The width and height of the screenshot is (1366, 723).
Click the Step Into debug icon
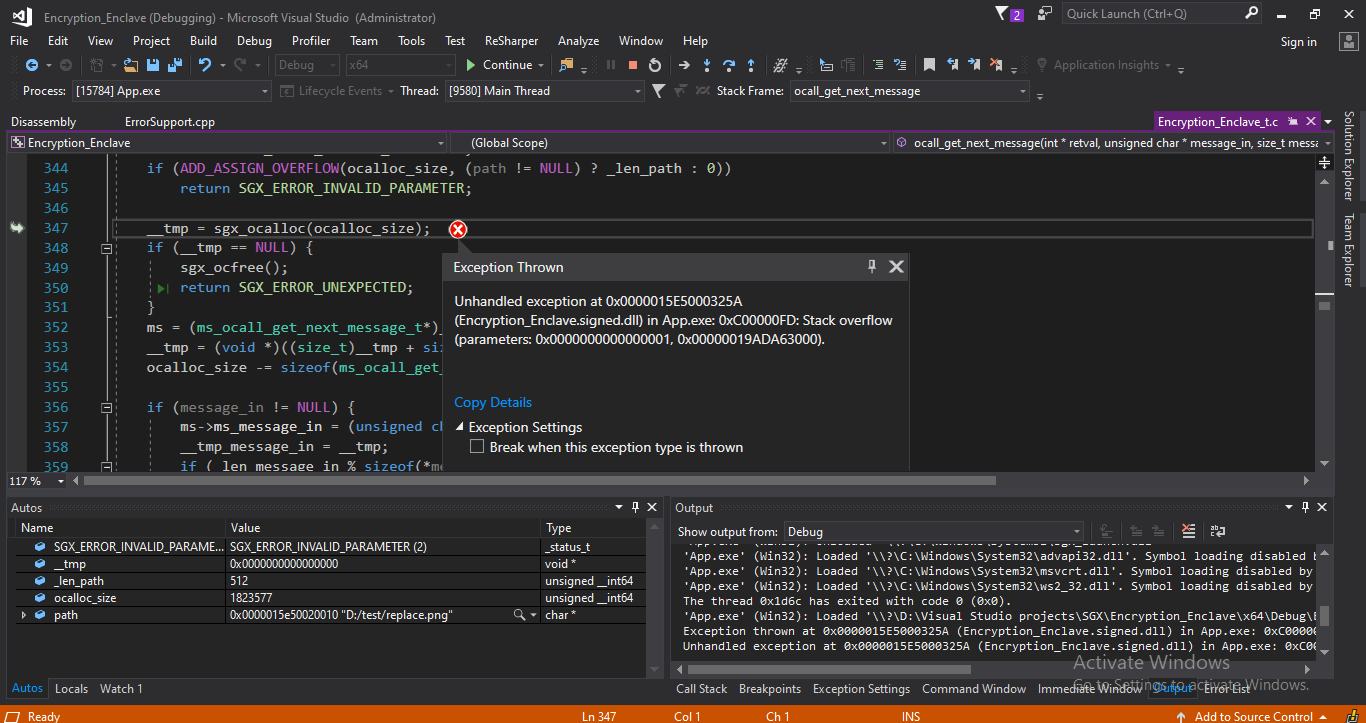coord(707,65)
